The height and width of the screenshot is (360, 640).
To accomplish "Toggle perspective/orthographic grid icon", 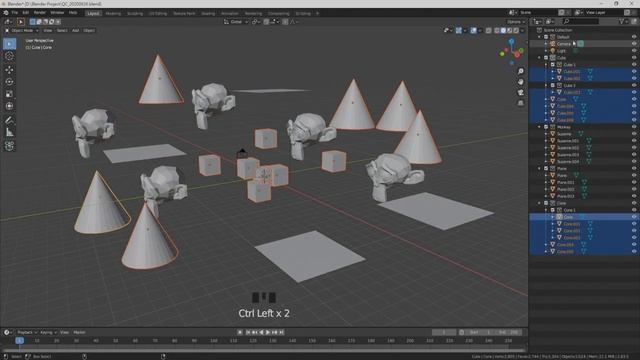I will [521, 103].
